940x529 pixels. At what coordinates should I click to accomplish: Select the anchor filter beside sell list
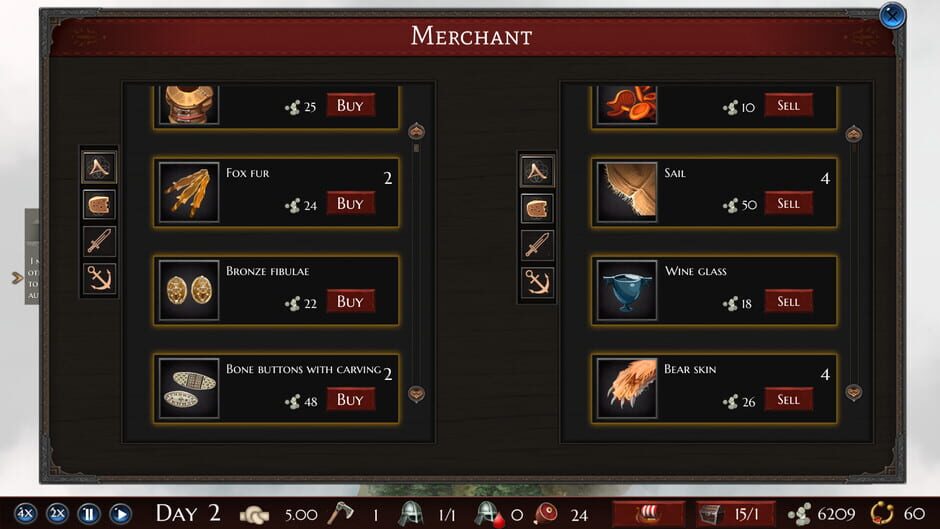(537, 282)
